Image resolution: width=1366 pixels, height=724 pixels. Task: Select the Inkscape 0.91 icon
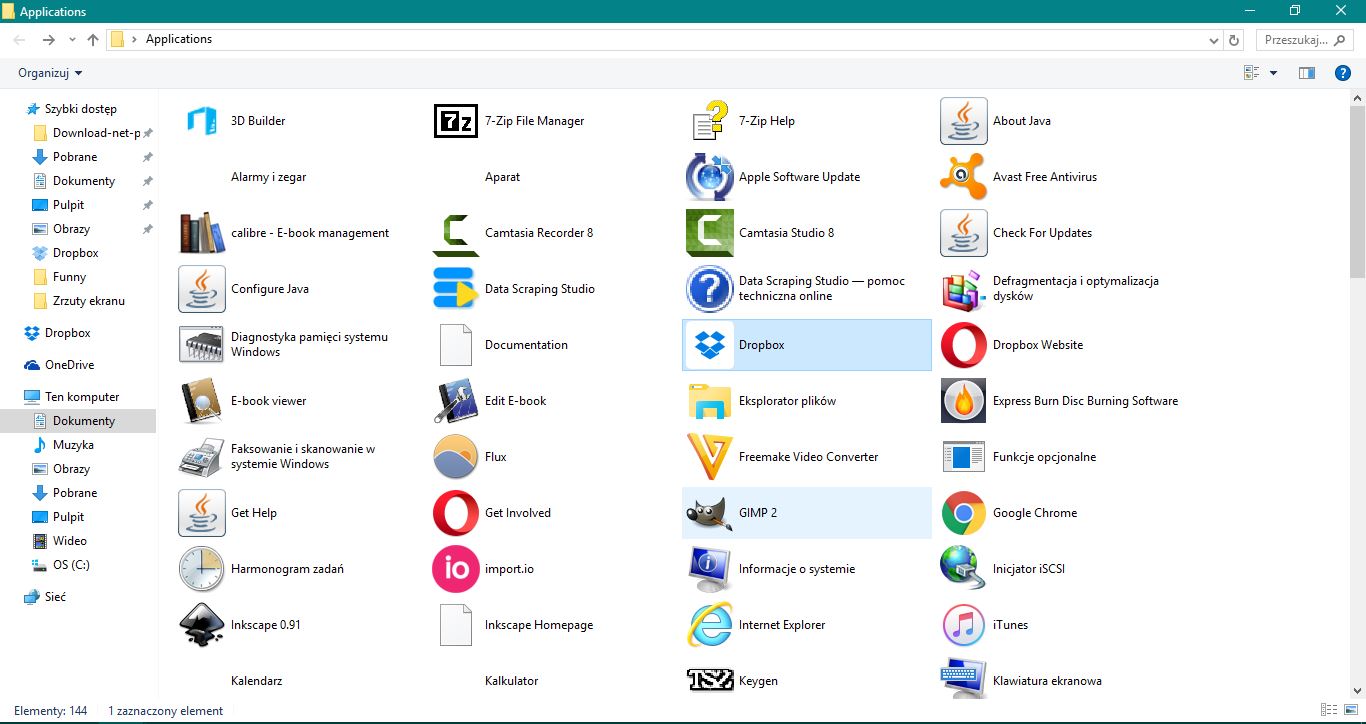coord(202,625)
